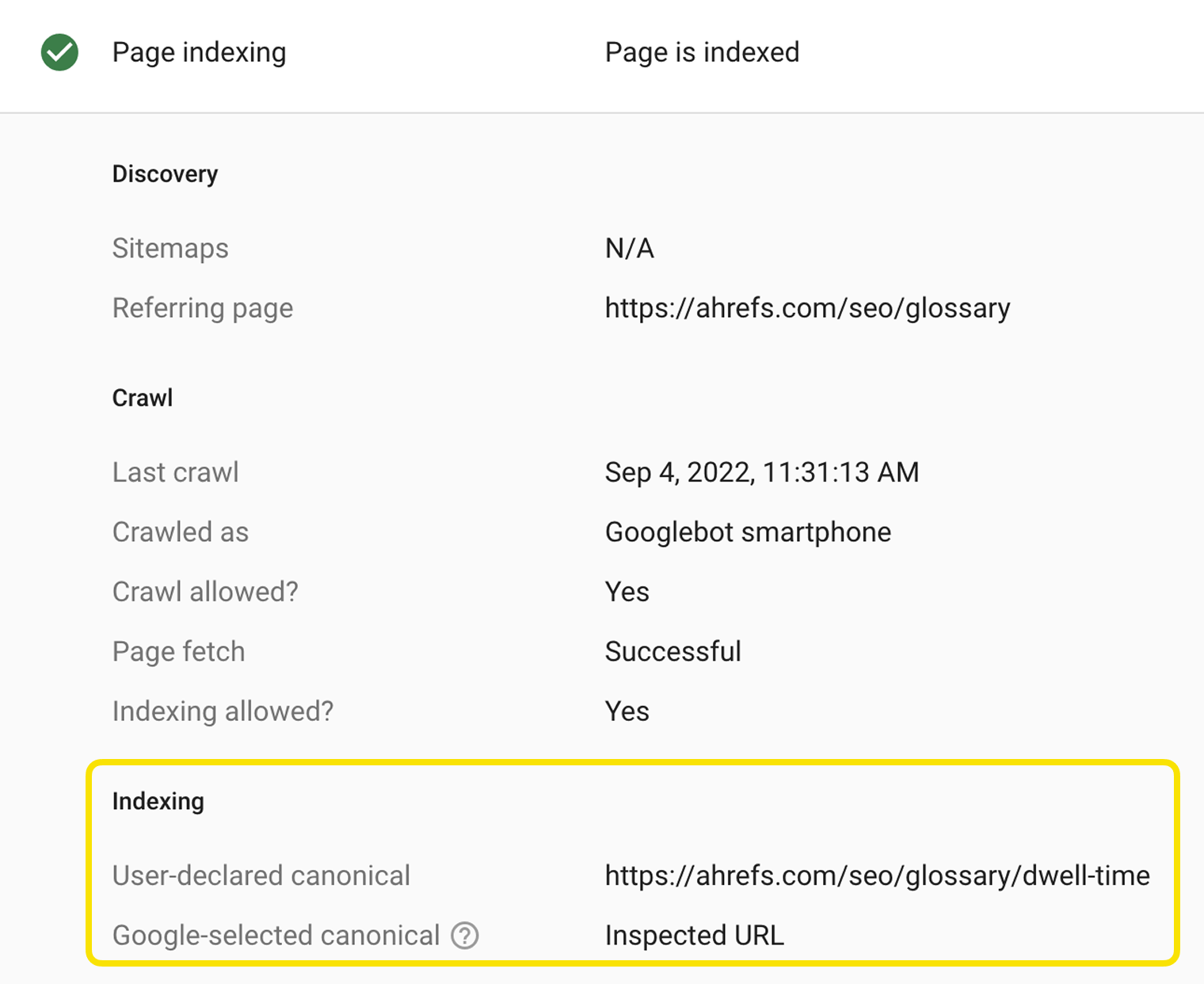Expand the Discovery section header

(x=165, y=174)
